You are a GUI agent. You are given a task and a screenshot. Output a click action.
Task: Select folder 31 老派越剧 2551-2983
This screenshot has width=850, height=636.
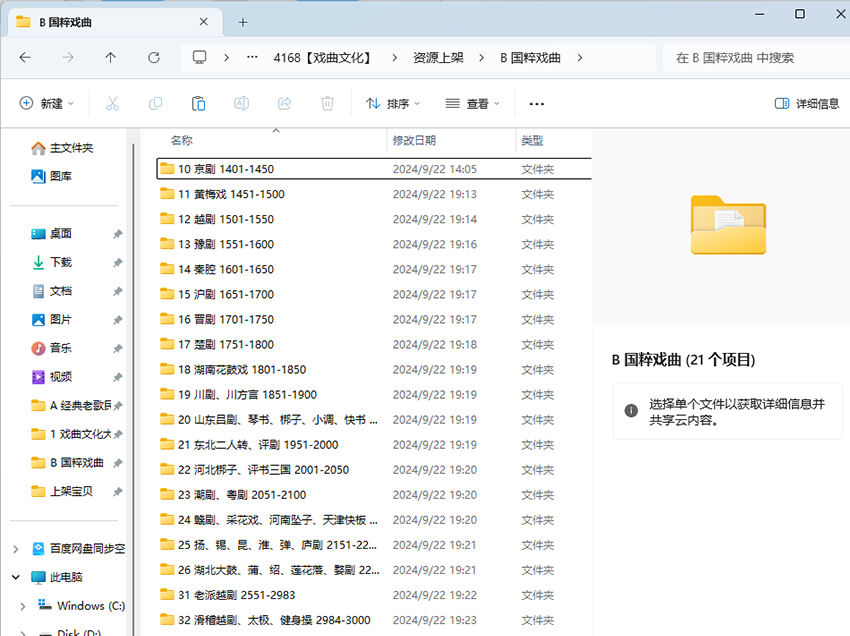click(374, 595)
